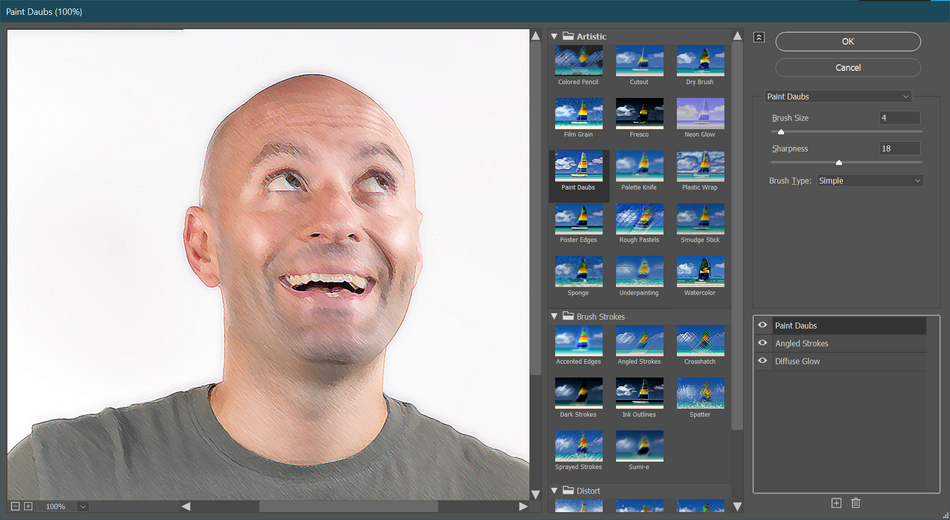This screenshot has width=950, height=520.
Task: Open the Paint Daubs filter dropdown
Action: (837, 96)
